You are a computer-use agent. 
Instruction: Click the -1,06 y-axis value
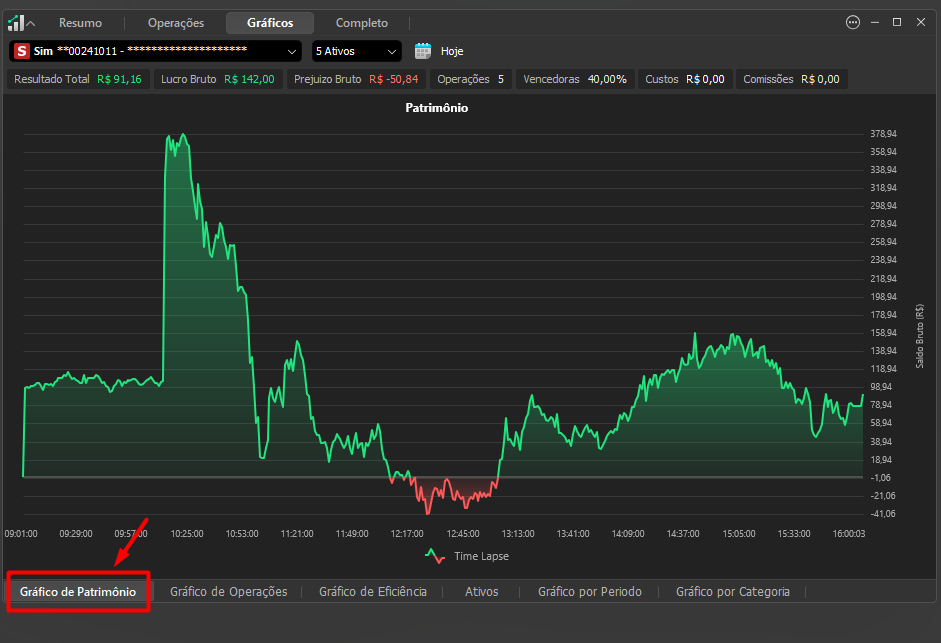tap(881, 478)
